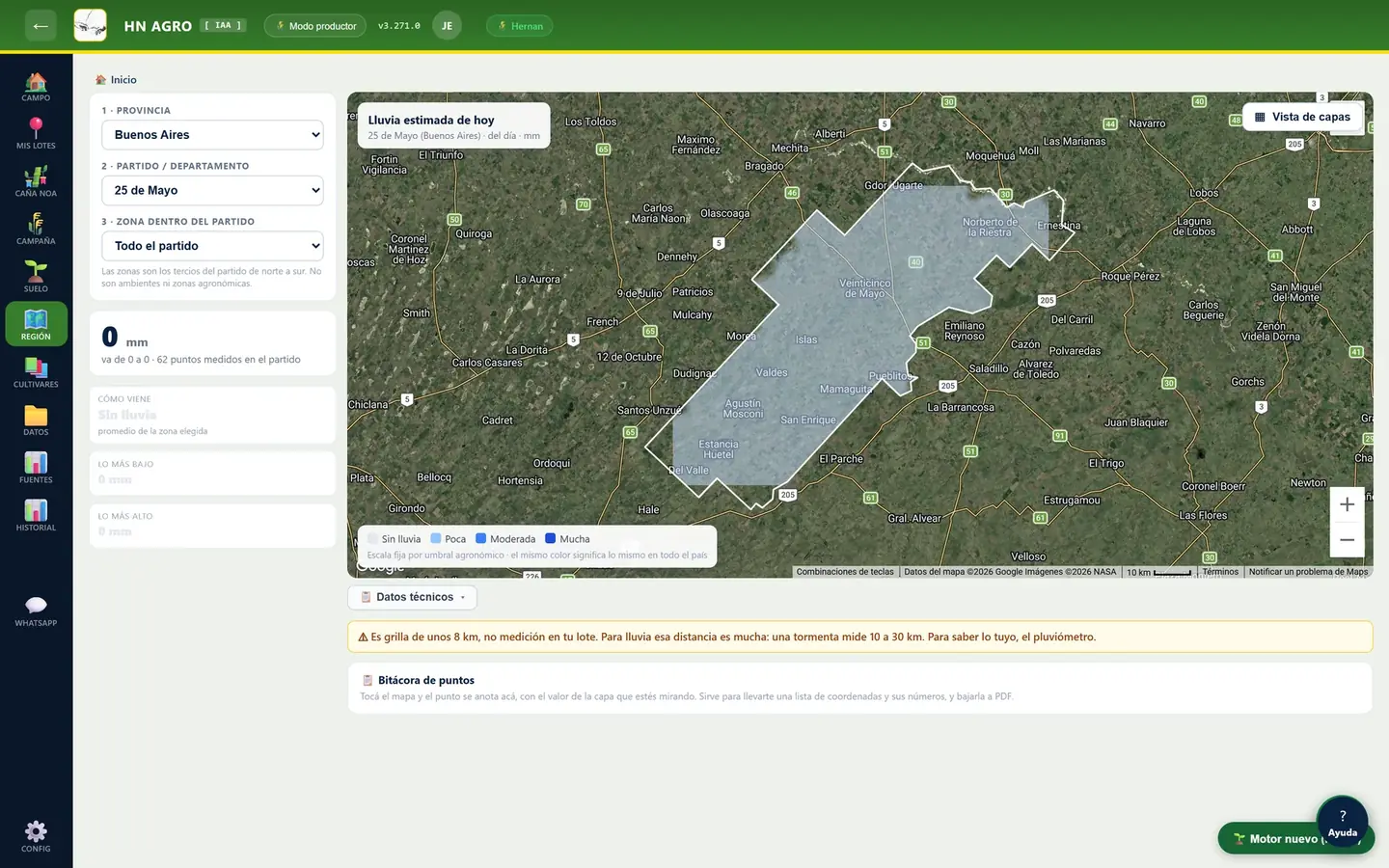Open Fuentes in the sidebar
Viewport: 1389px width, 868px height.
click(36, 468)
